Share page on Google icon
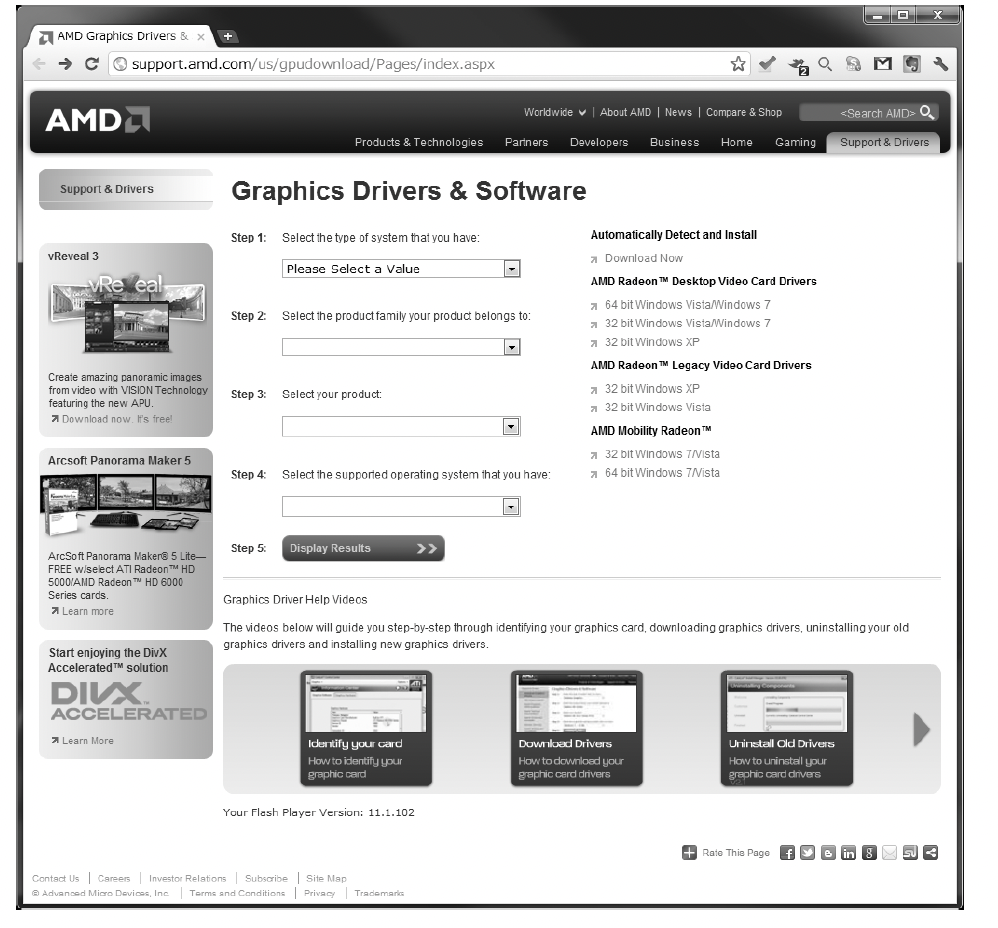 pos(869,853)
